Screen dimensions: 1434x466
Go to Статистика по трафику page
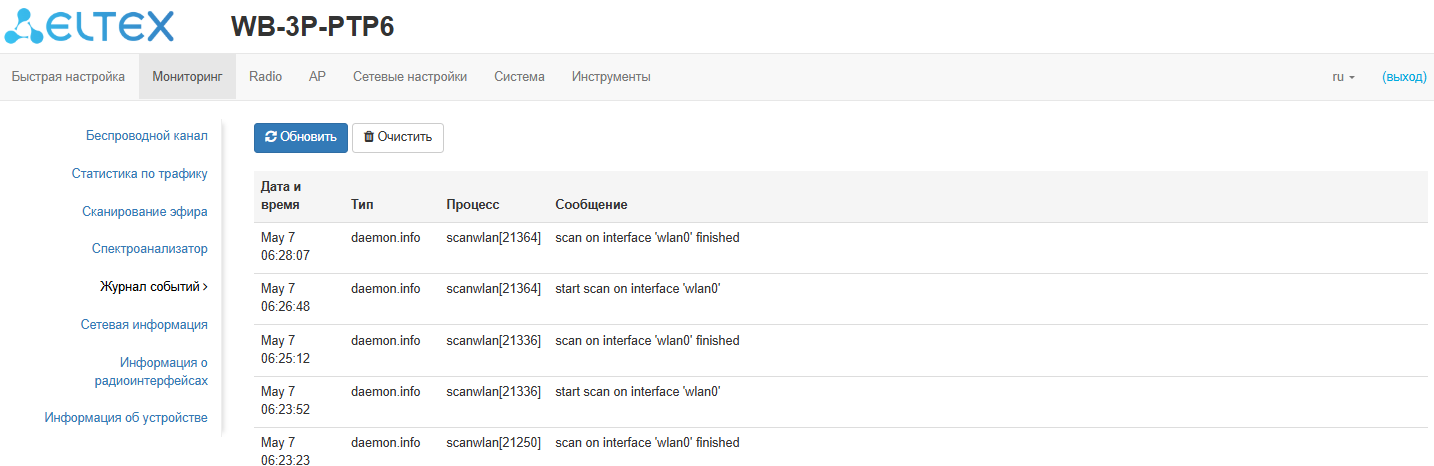(x=139, y=174)
